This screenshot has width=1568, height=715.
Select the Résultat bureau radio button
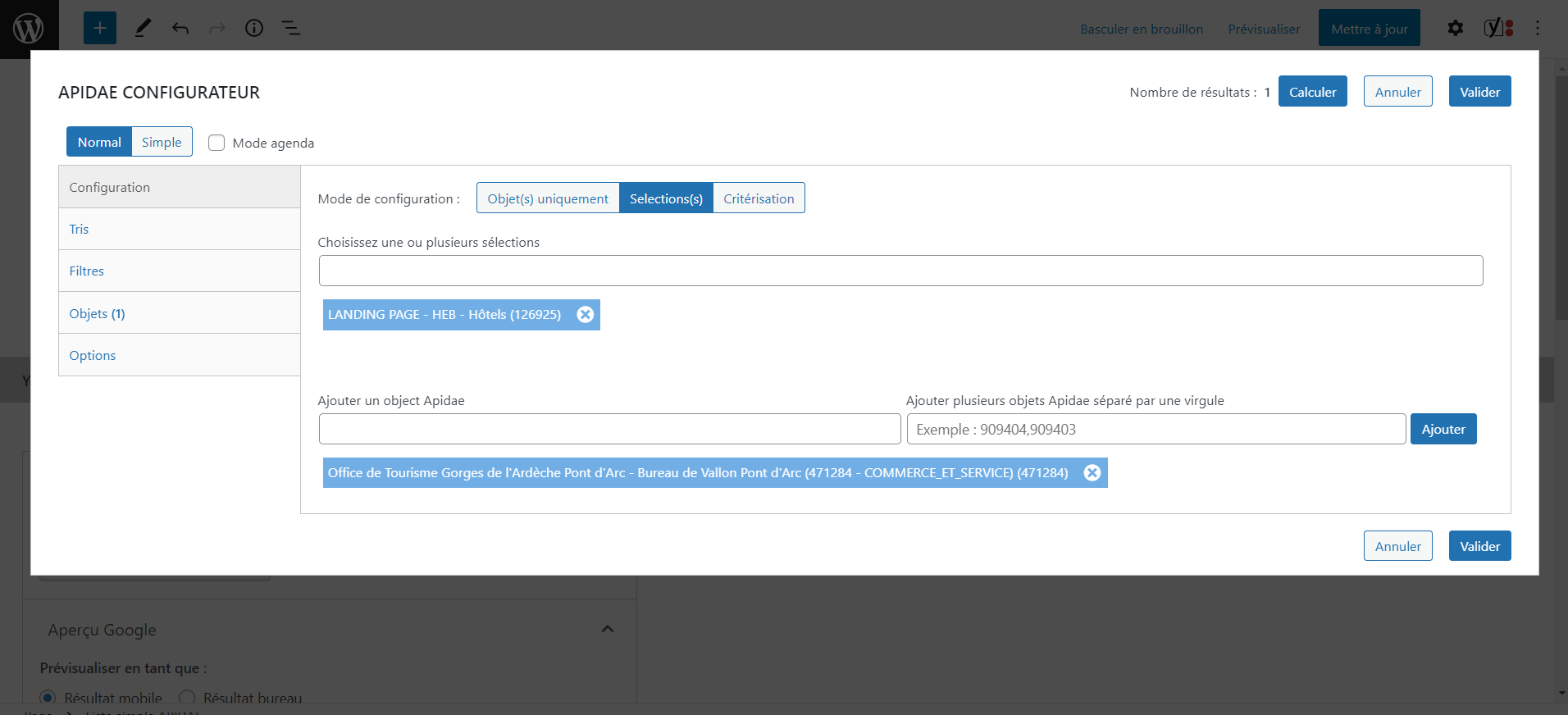pos(187,698)
